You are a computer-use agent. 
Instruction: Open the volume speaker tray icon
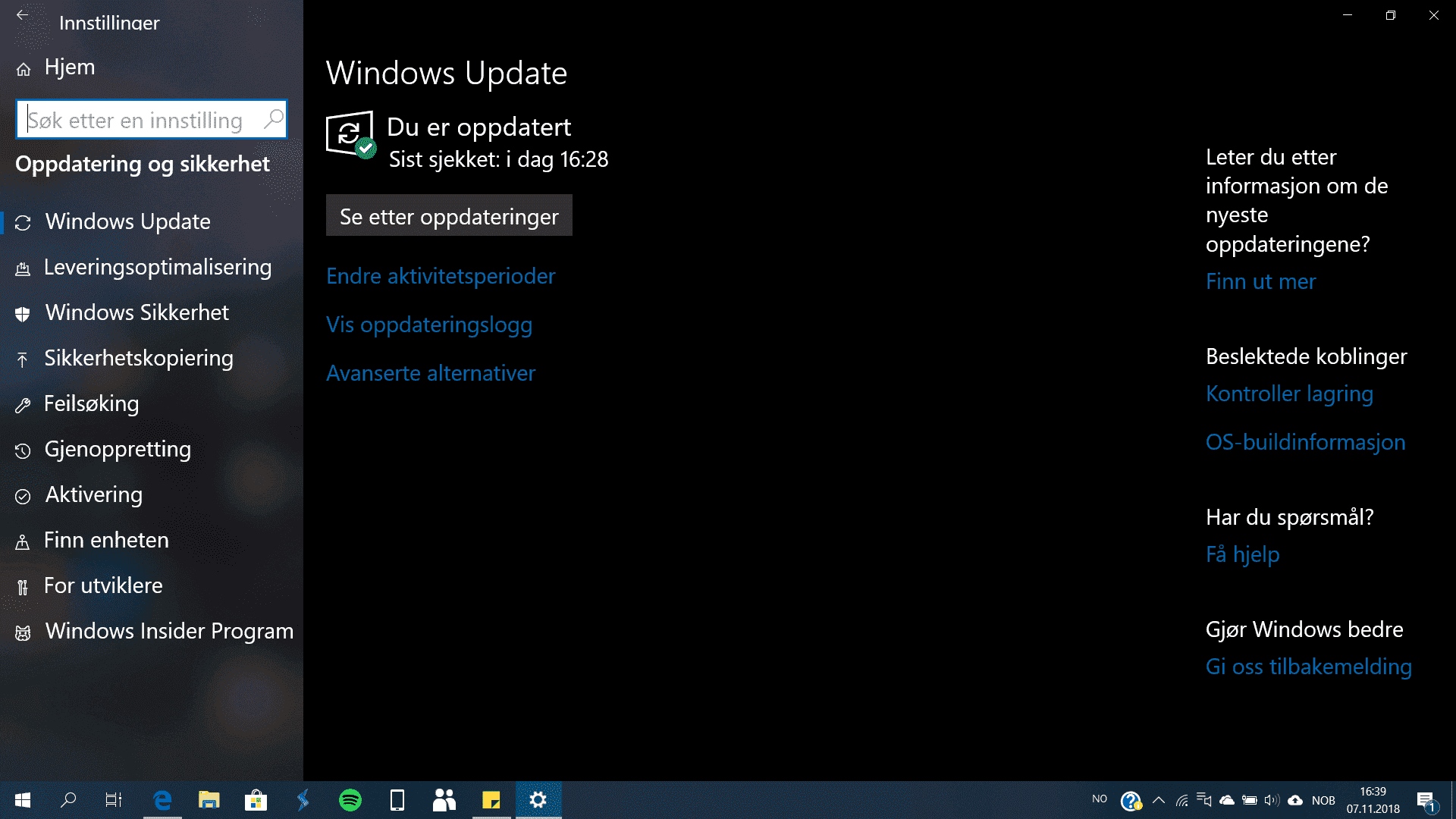(x=1272, y=800)
